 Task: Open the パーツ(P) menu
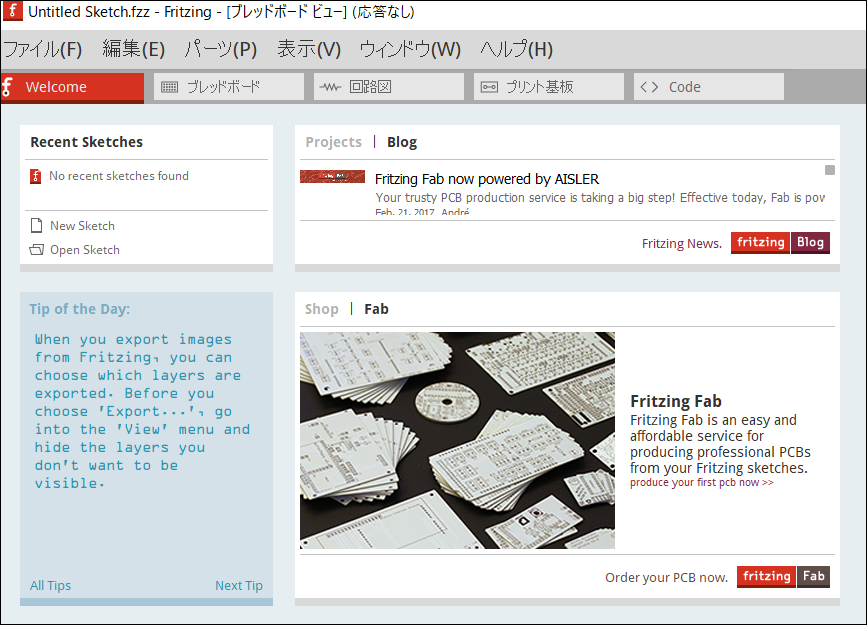tap(220, 49)
